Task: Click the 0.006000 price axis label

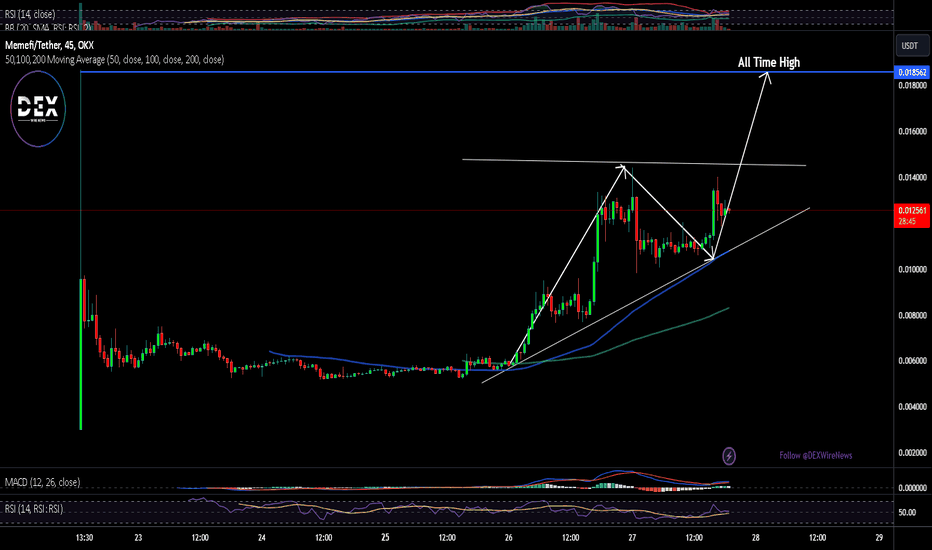Action: (x=912, y=361)
